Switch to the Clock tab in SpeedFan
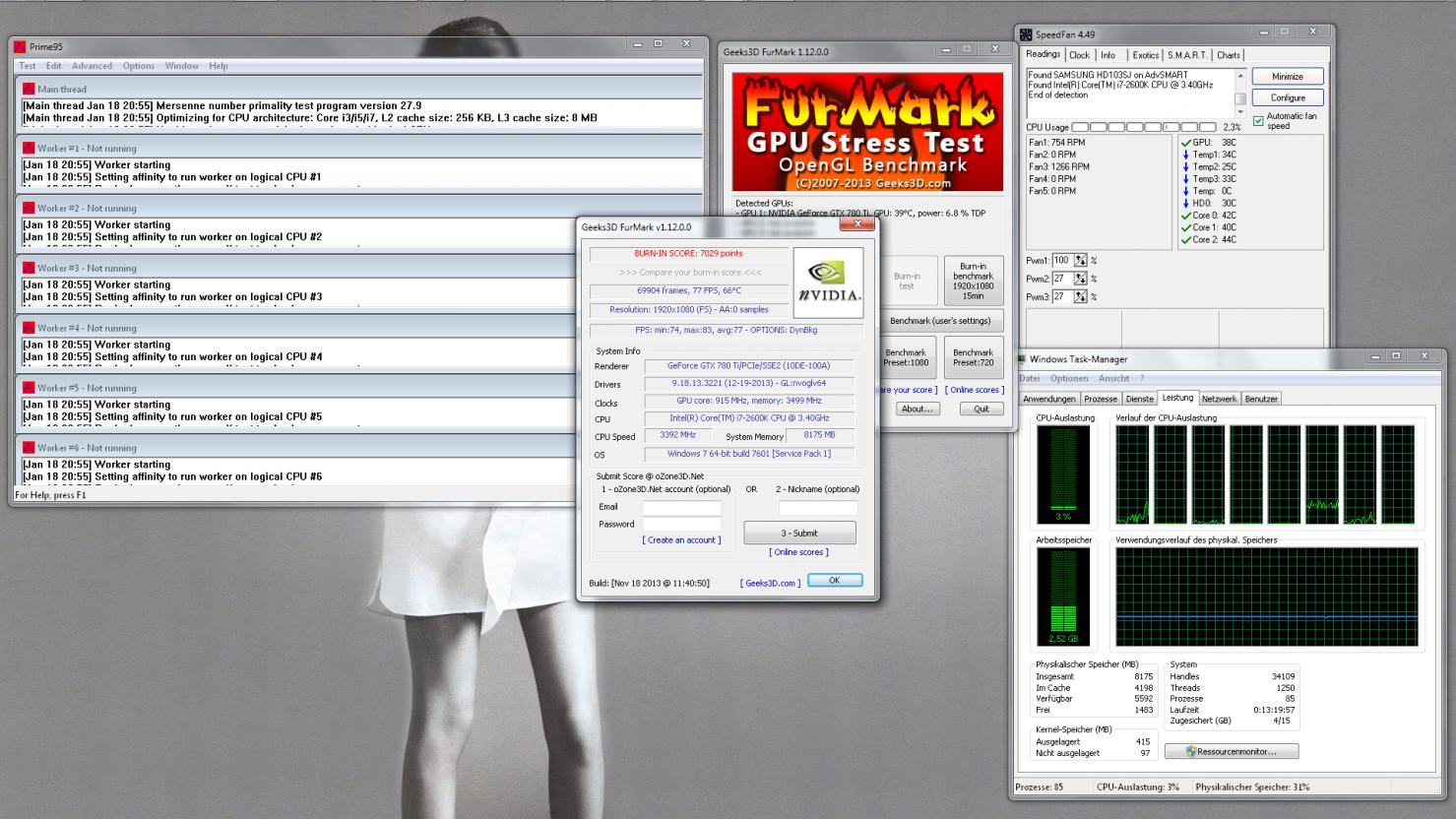1456x819 pixels. pyautogui.click(x=1080, y=55)
